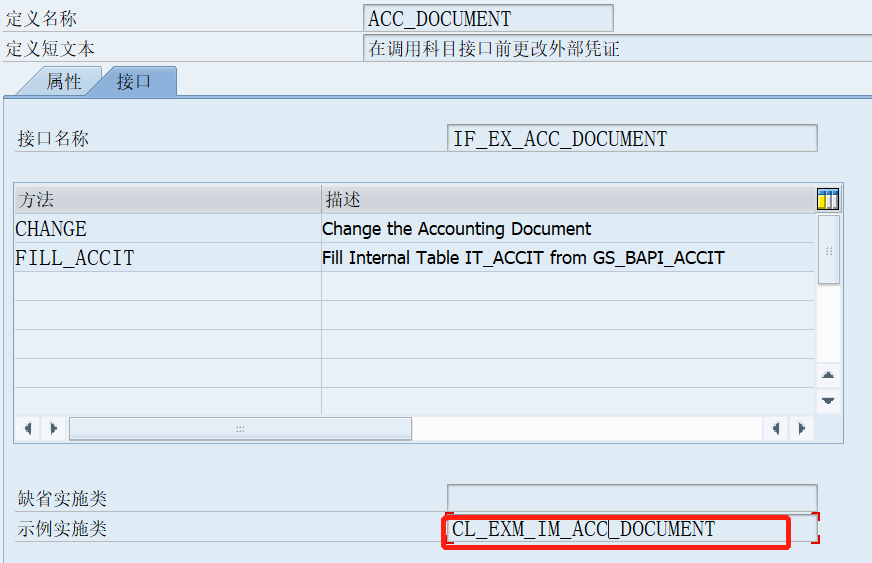The width and height of the screenshot is (872, 563).
Task: Click the table's page-down arrow
Action: (x=828, y=401)
